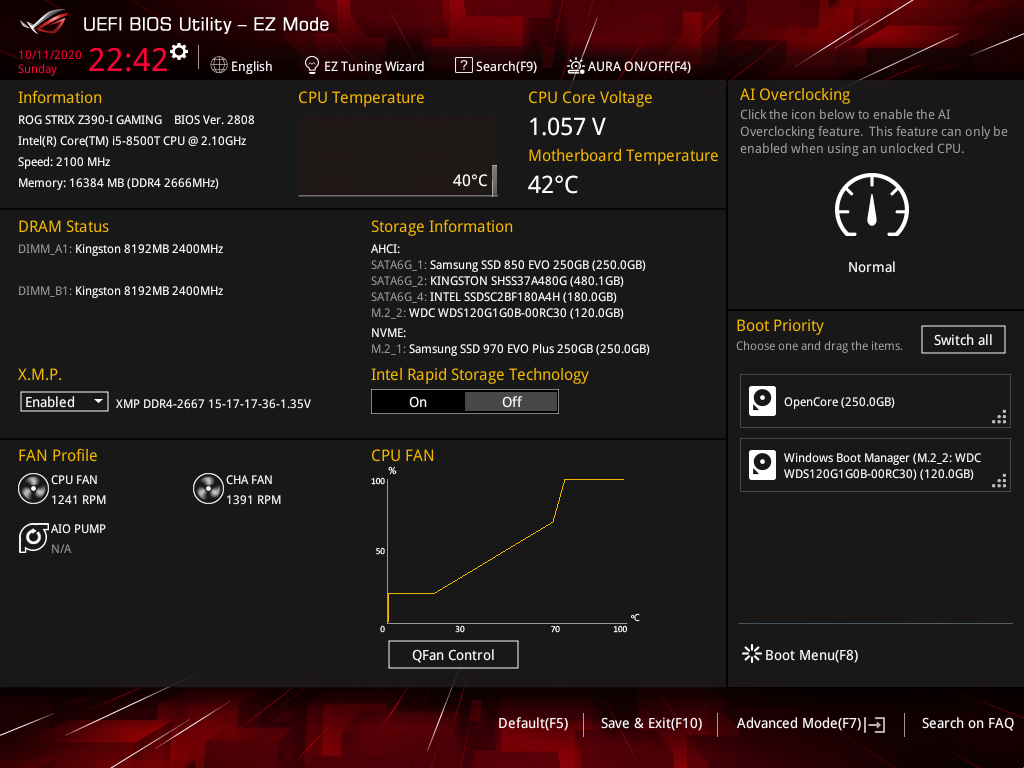This screenshot has height=768, width=1024.
Task: Click the 1.057 V core voltage value
Action: click(567, 127)
